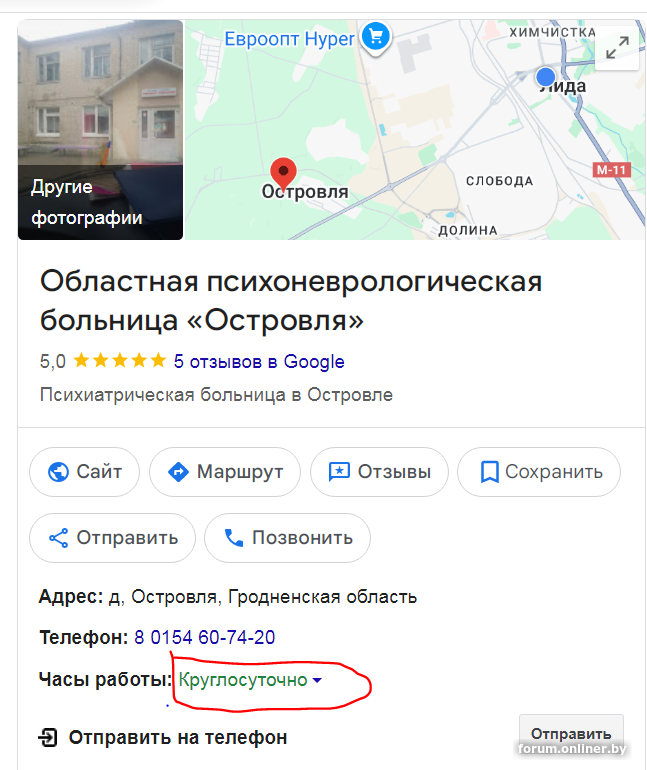The height and width of the screenshot is (770, 647).
Task: Click the M-11 road label on map
Action: pos(612,170)
